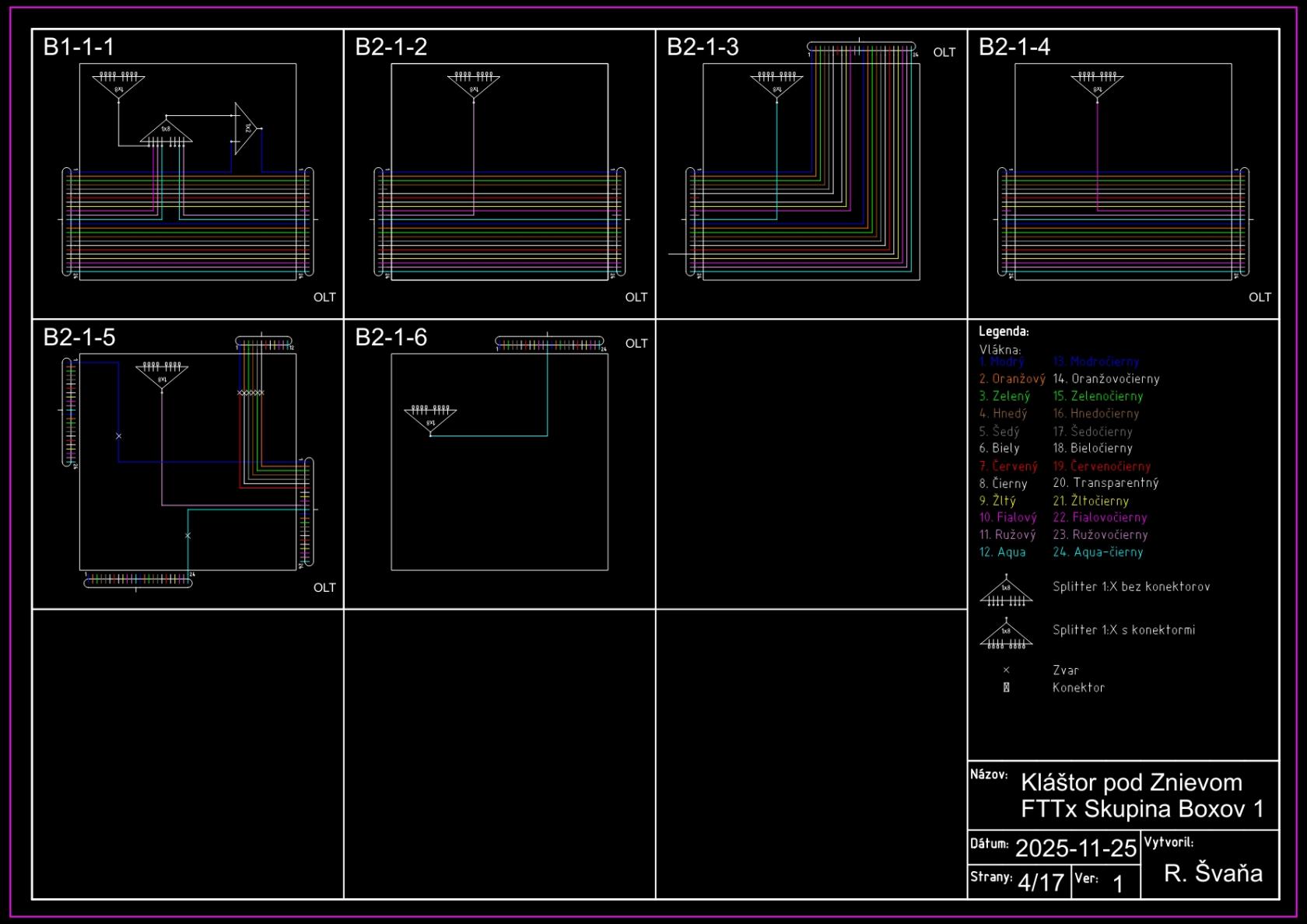The width and height of the screenshot is (1307, 924).
Task: Click the top splitter in box B2-1-3
Action: pos(776,85)
